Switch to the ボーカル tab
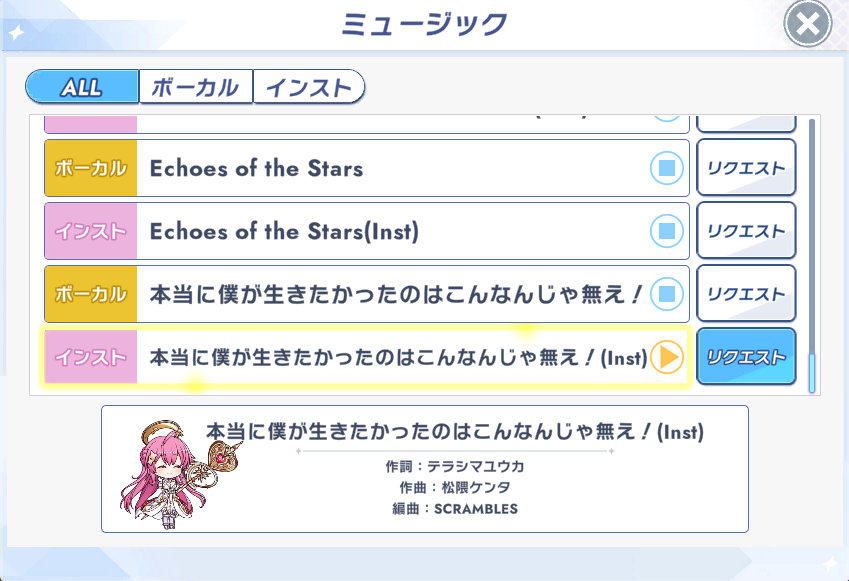 click(196, 87)
